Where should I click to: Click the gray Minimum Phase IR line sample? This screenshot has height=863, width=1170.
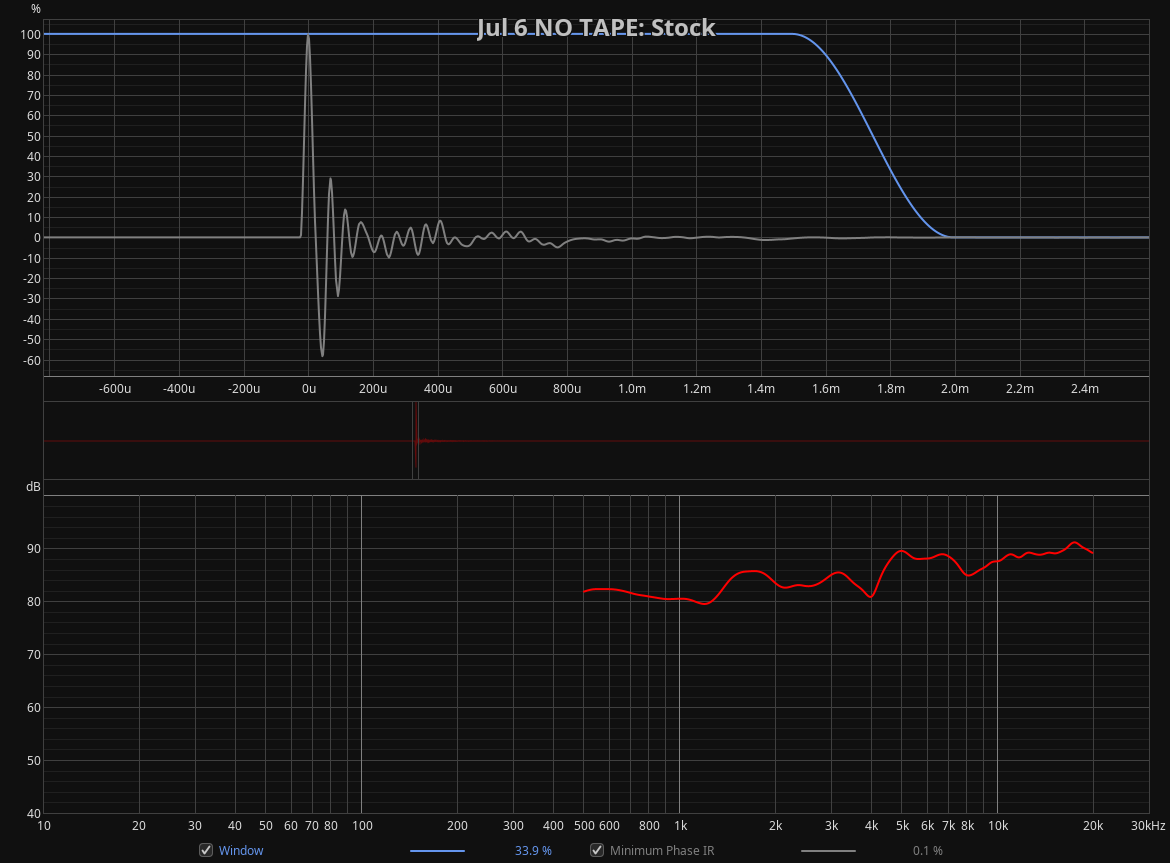coord(828,850)
